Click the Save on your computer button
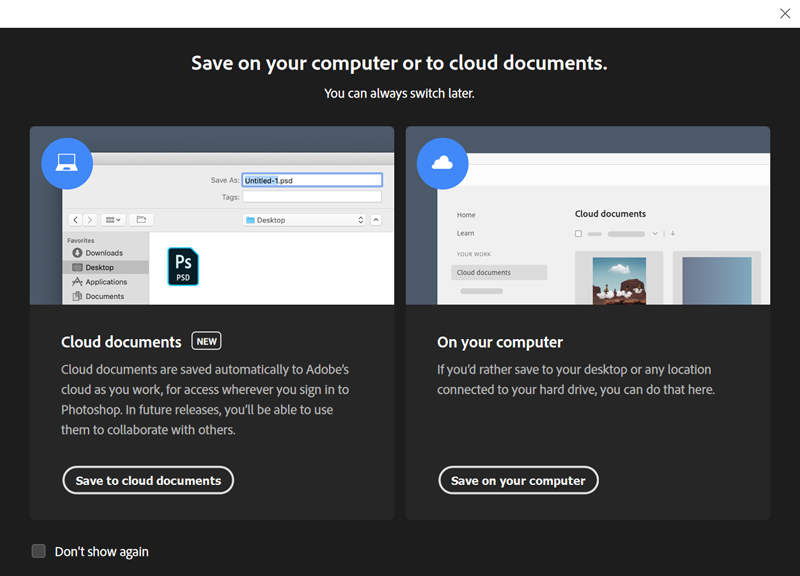This screenshot has width=800, height=576. (x=518, y=480)
